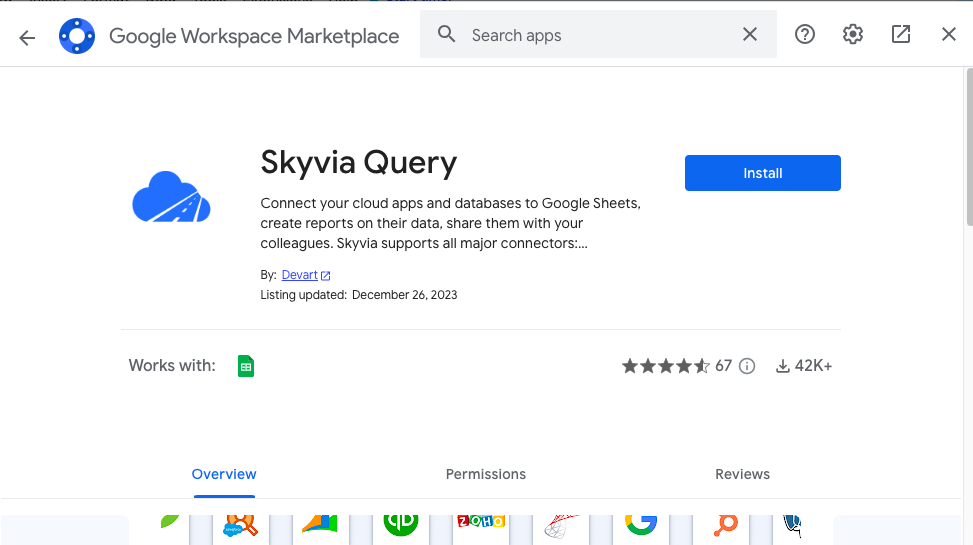Click the Salesforce connector icon in the preview
This screenshot has height=545, width=973.
[240, 525]
